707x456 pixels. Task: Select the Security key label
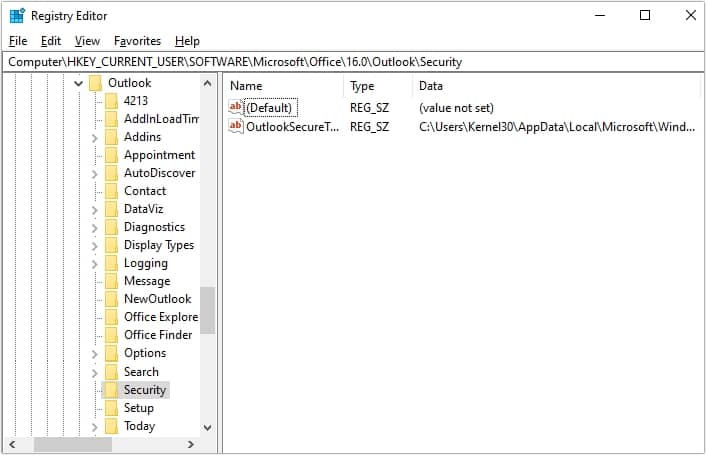point(145,390)
